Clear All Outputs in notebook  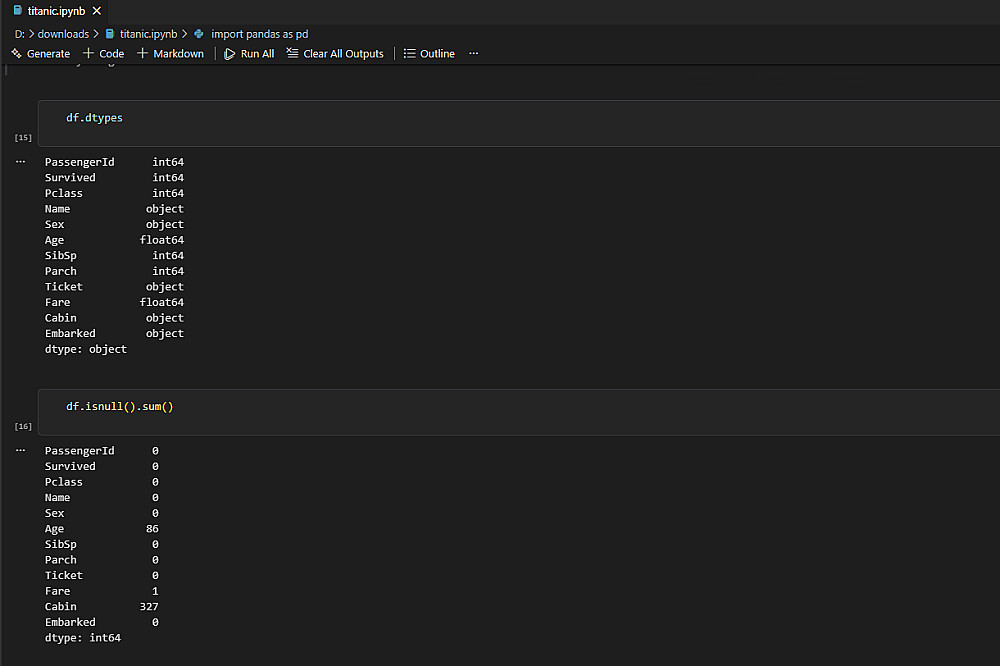[x=335, y=54]
